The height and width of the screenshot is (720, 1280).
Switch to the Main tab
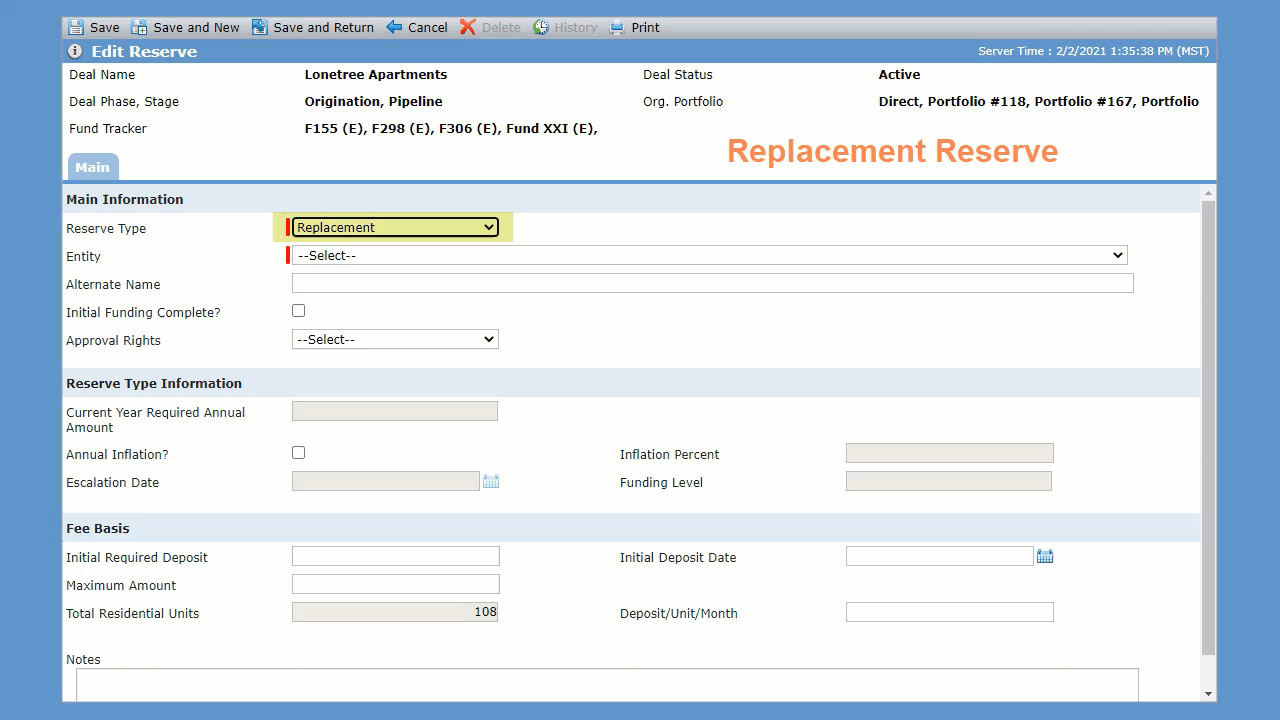coord(92,167)
